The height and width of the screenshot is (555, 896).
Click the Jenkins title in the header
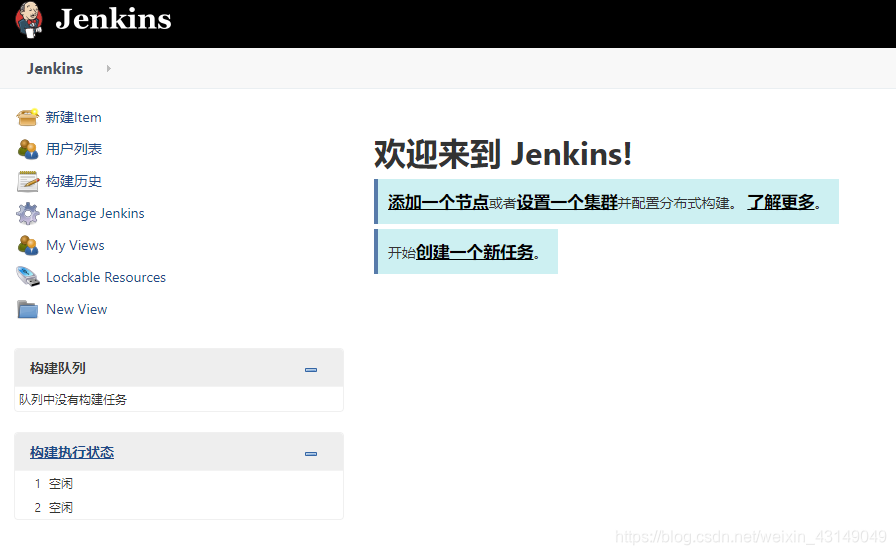pos(113,19)
